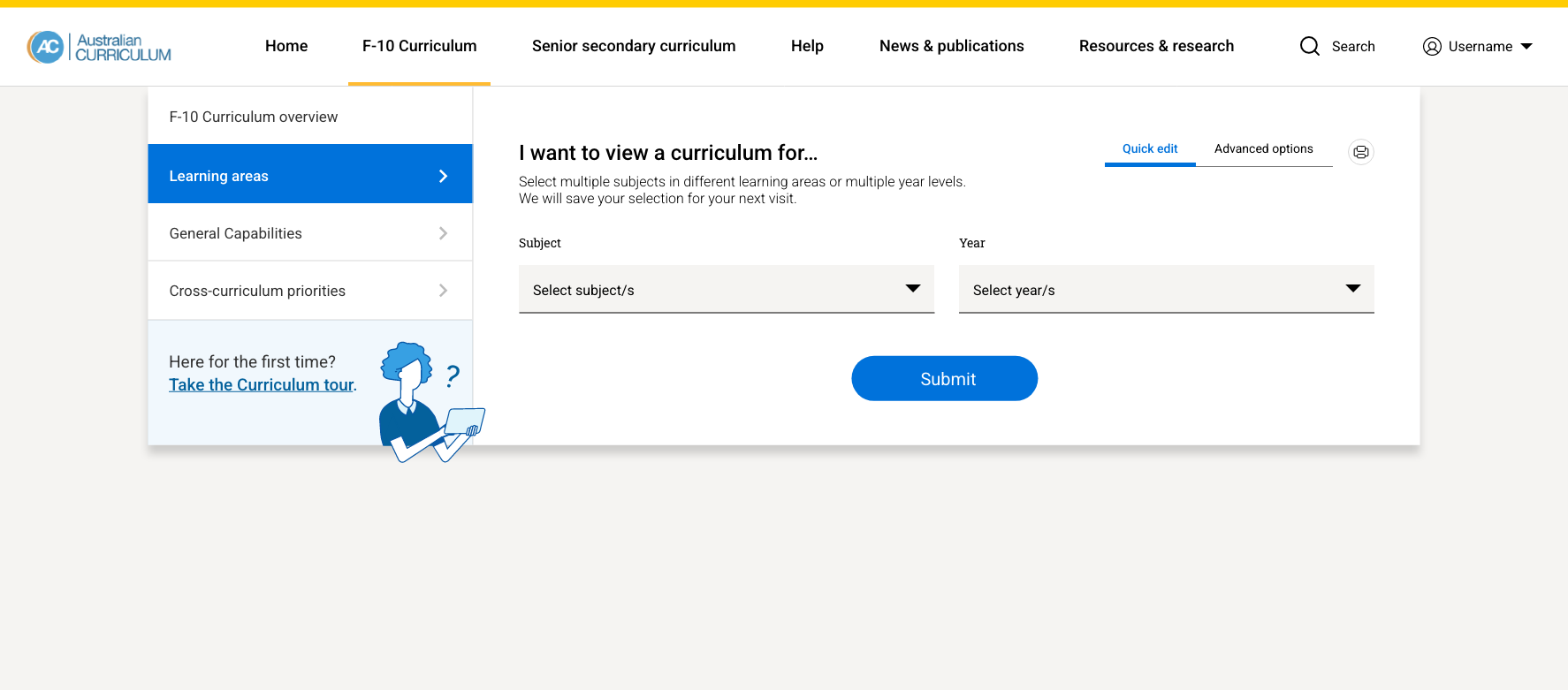Open F-10 Curriculum overview
Screen dimensions: 1568x690
pos(254,117)
